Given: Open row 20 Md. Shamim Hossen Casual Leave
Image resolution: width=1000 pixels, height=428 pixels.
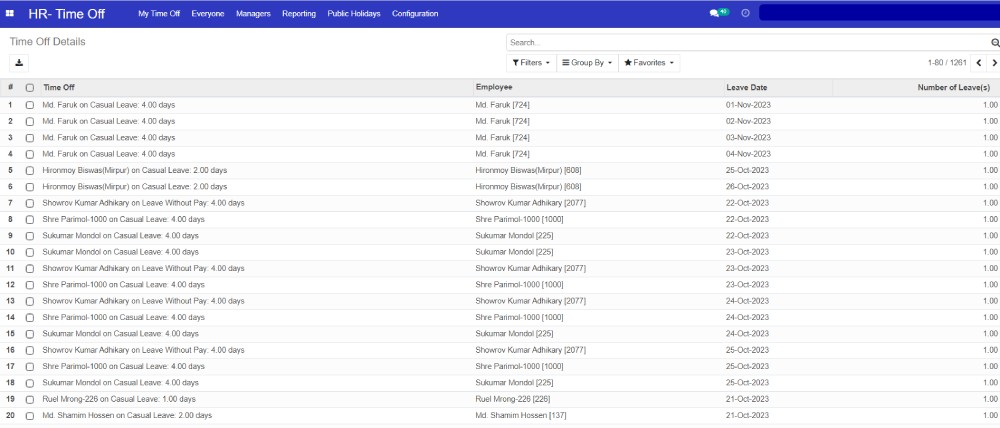Looking at the screenshot, I should pos(127,415).
